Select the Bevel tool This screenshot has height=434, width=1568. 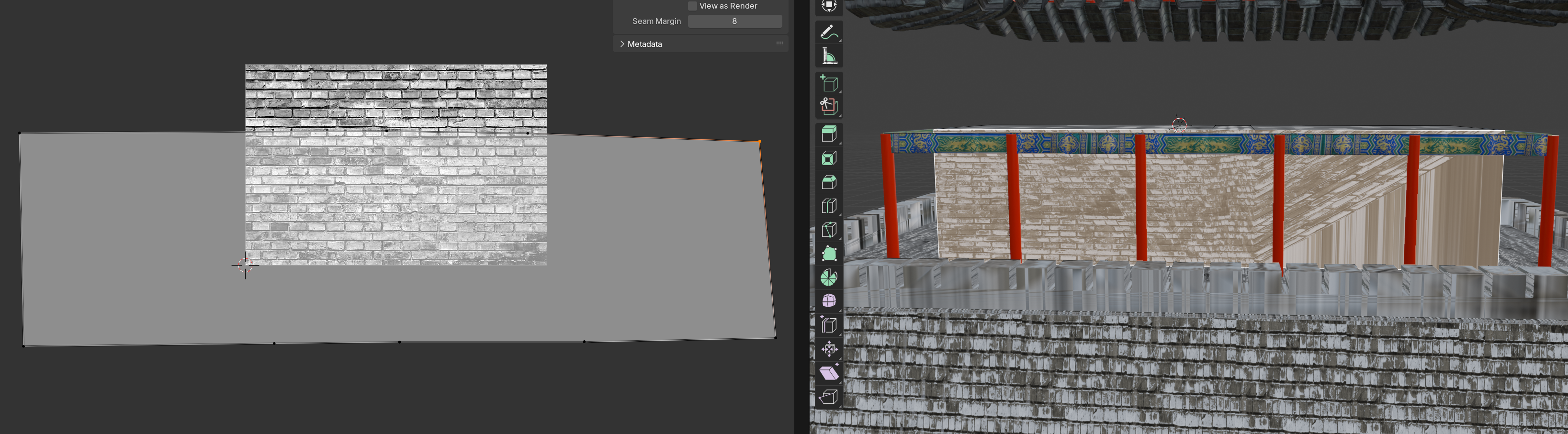point(829,181)
